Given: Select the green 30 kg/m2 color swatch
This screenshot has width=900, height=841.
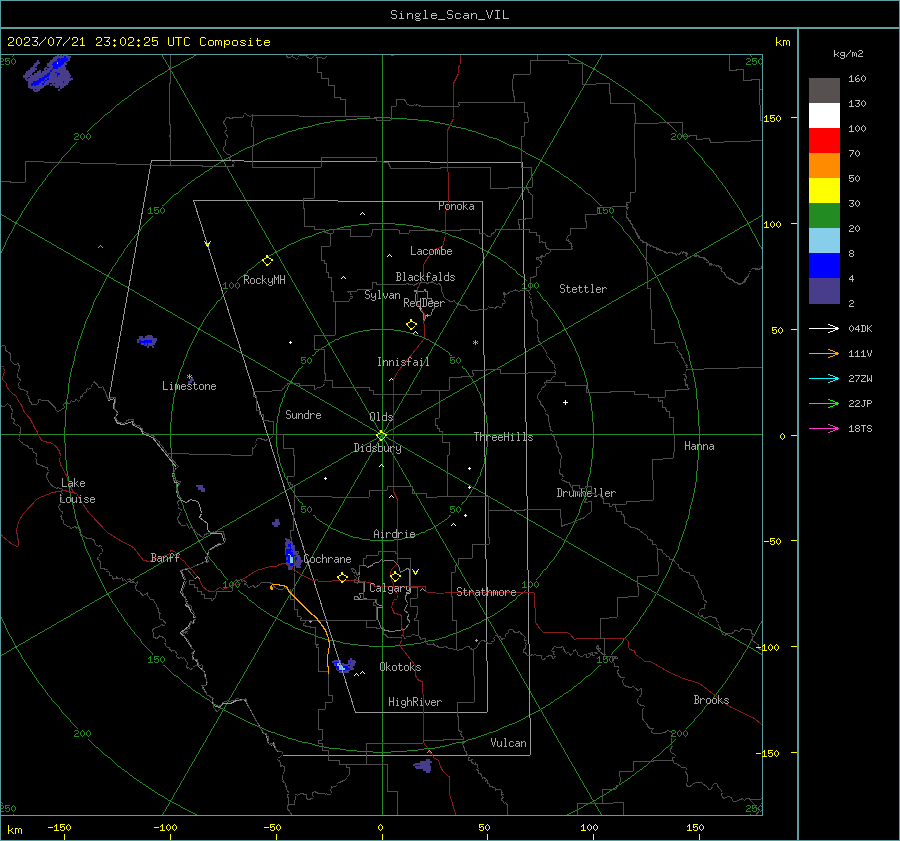Looking at the screenshot, I should coord(824,216).
